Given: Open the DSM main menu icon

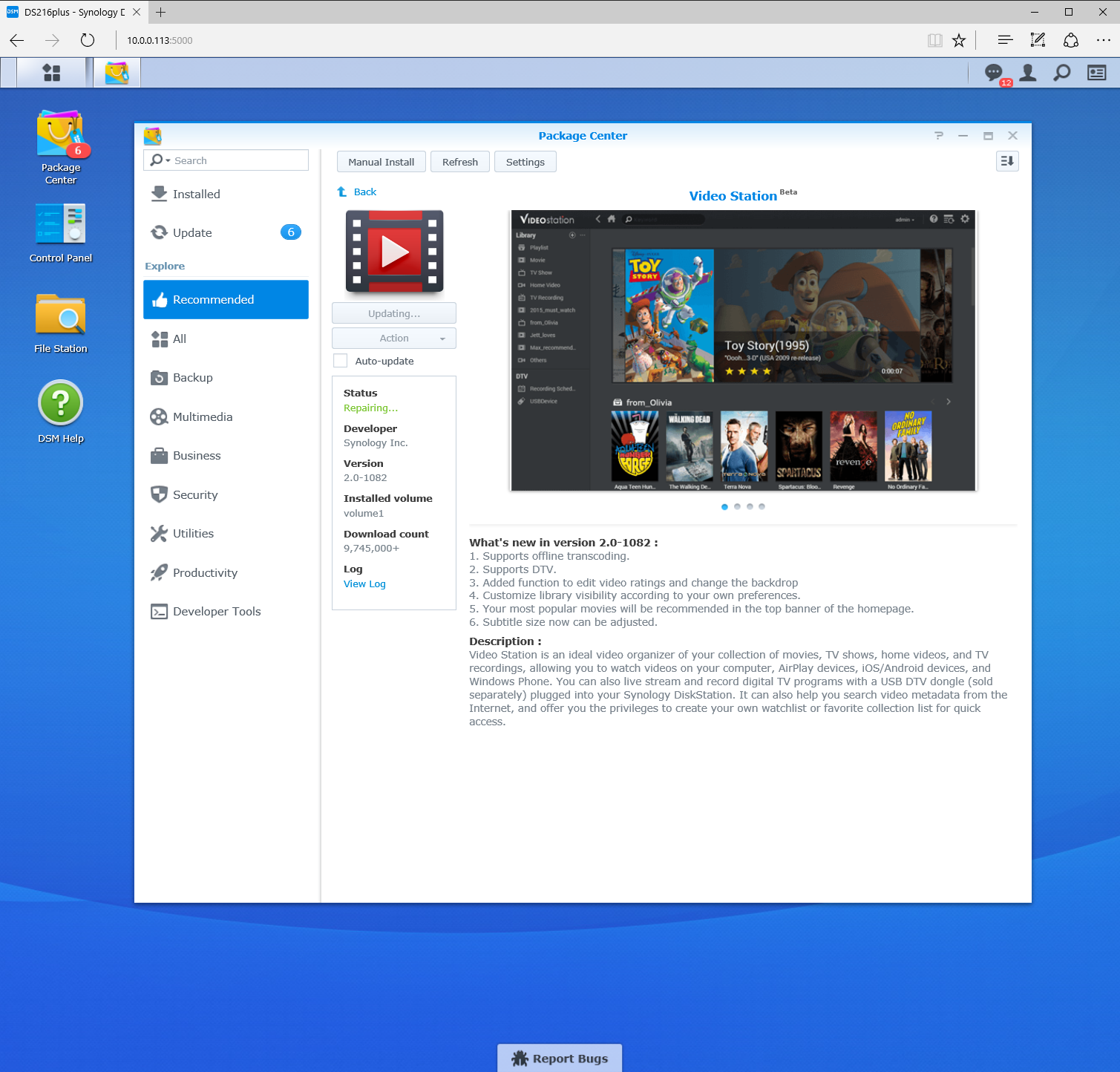Looking at the screenshot, I should (51, 73).
